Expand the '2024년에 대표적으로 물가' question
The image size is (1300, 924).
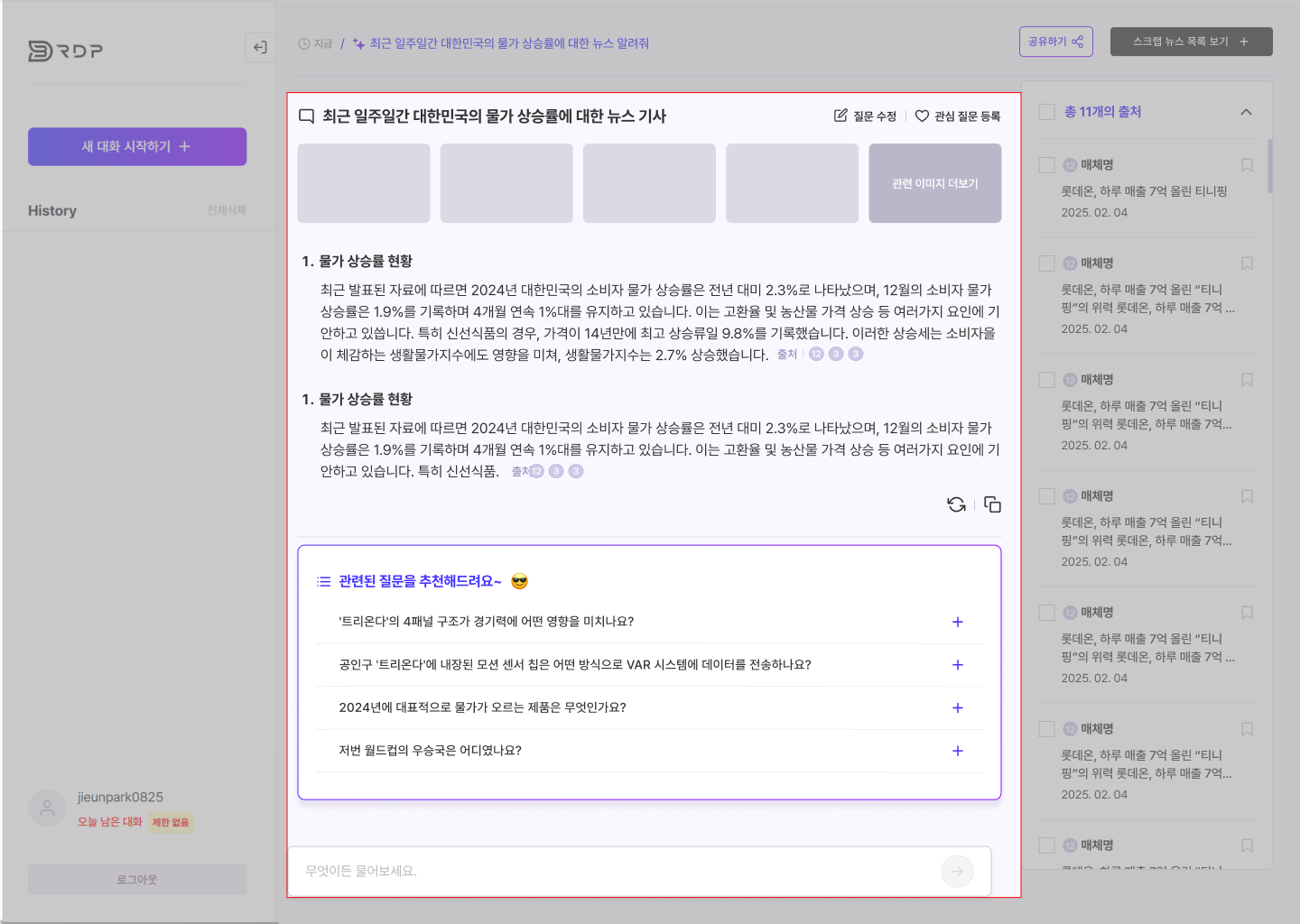(x=958, y=707)
